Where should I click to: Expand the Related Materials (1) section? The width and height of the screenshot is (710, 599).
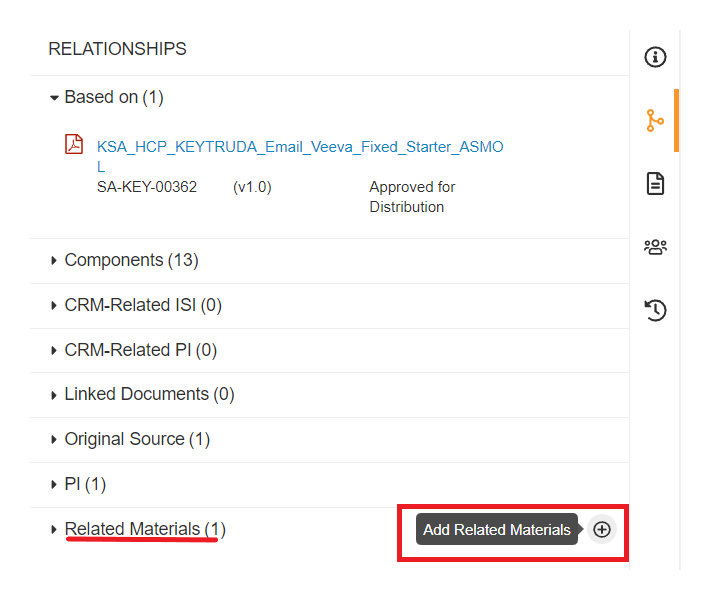54,529
